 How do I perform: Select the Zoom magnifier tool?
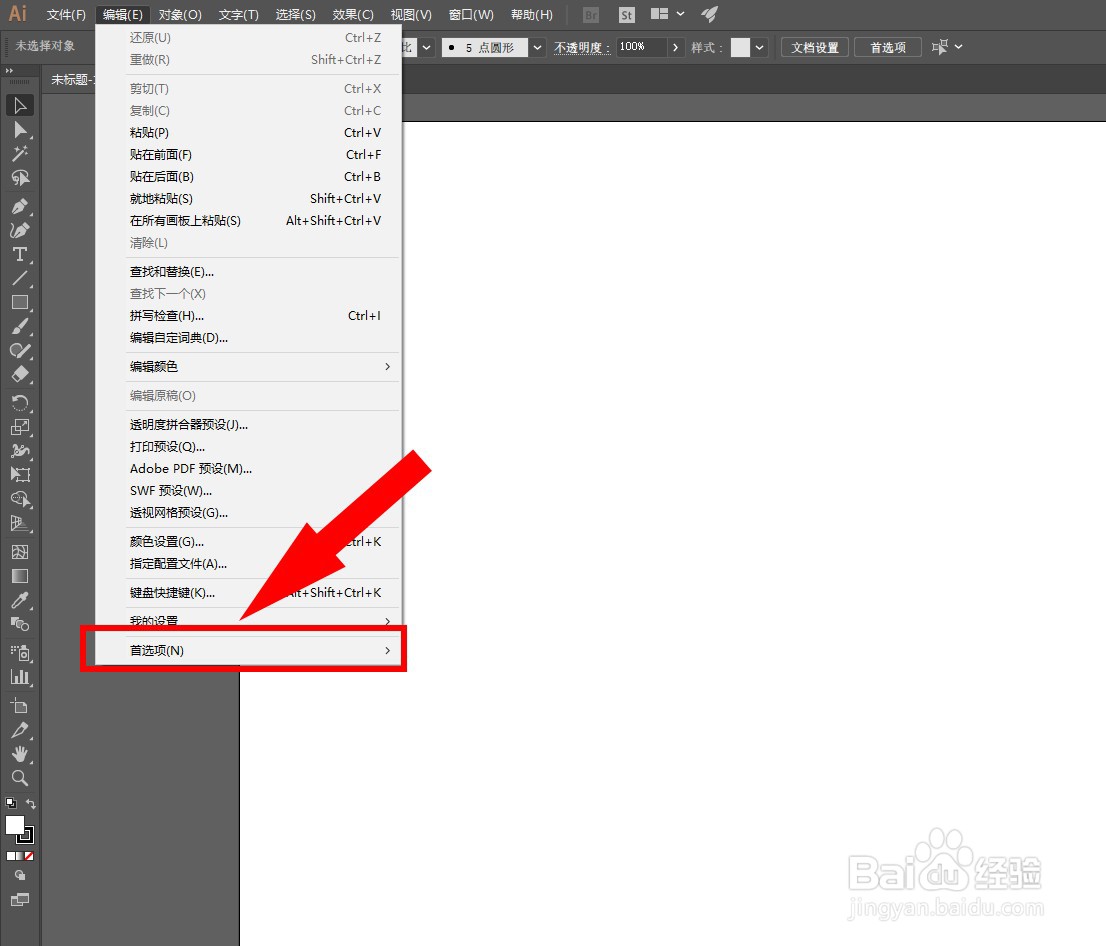(x=20, y=778)
